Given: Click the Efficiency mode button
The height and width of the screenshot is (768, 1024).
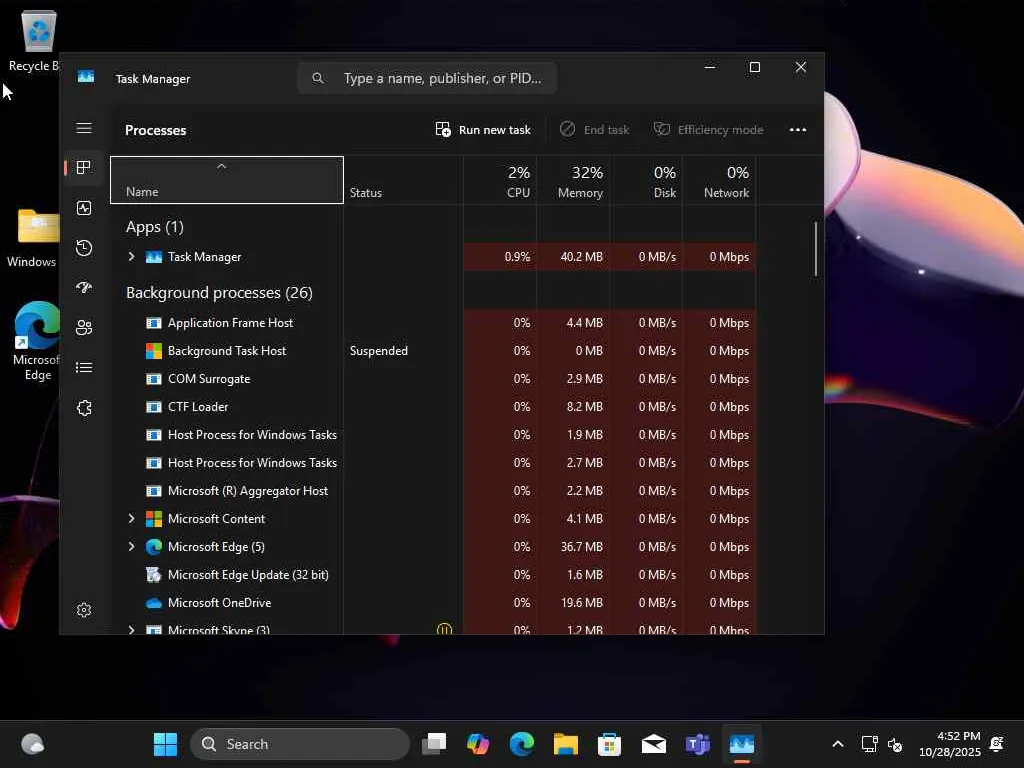Looking at the screenshot, I should [709, 130].
